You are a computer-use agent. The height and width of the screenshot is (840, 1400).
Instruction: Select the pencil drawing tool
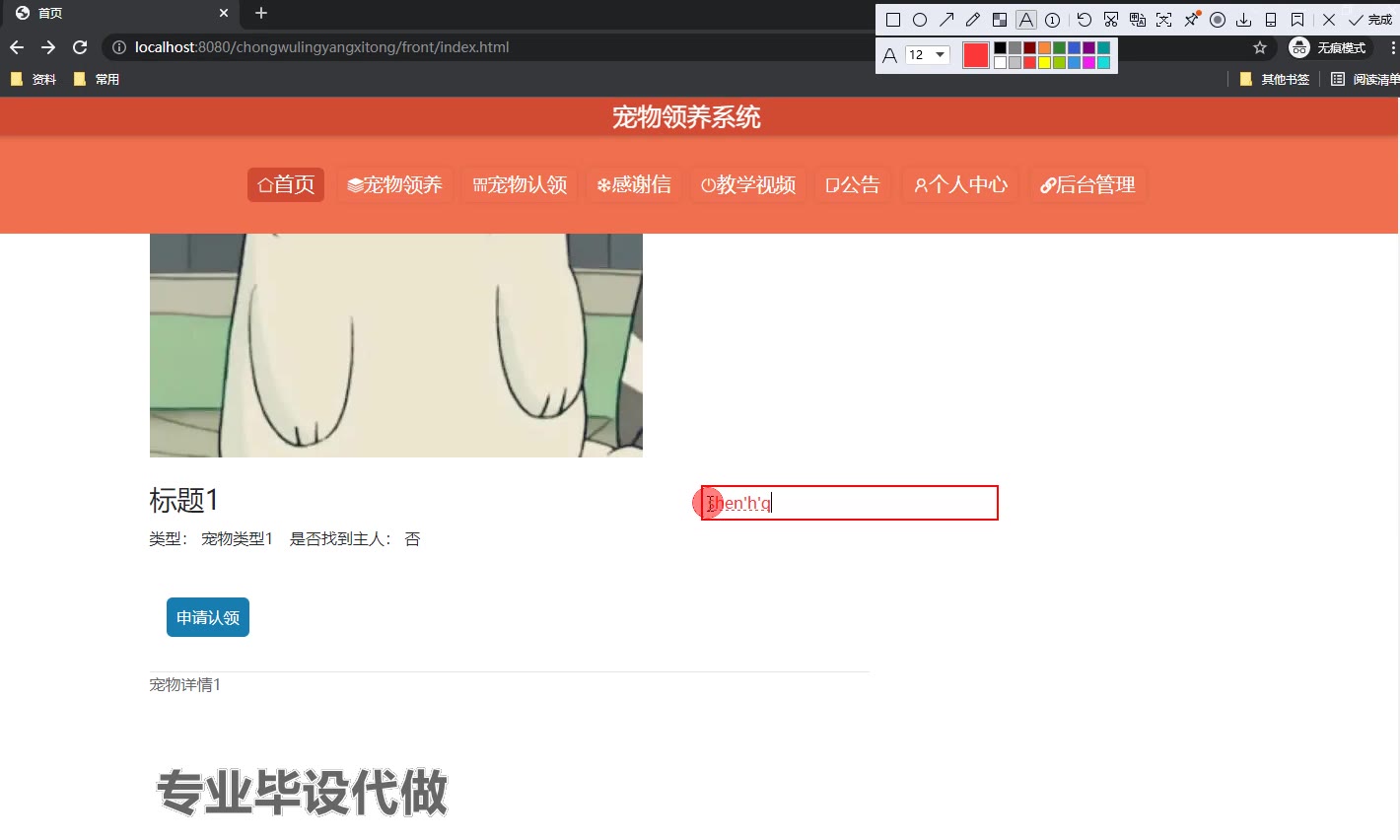(973, 20)
